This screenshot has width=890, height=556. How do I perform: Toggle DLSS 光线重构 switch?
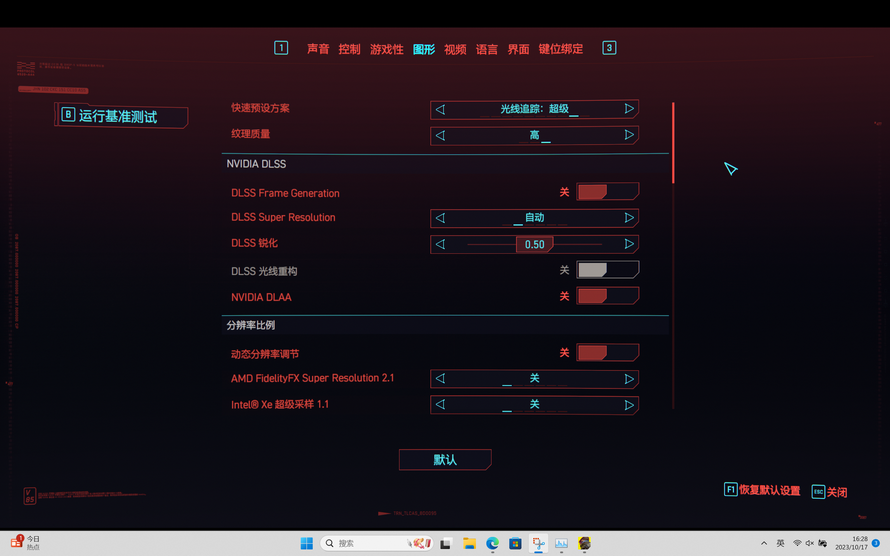tap(607, 269)
